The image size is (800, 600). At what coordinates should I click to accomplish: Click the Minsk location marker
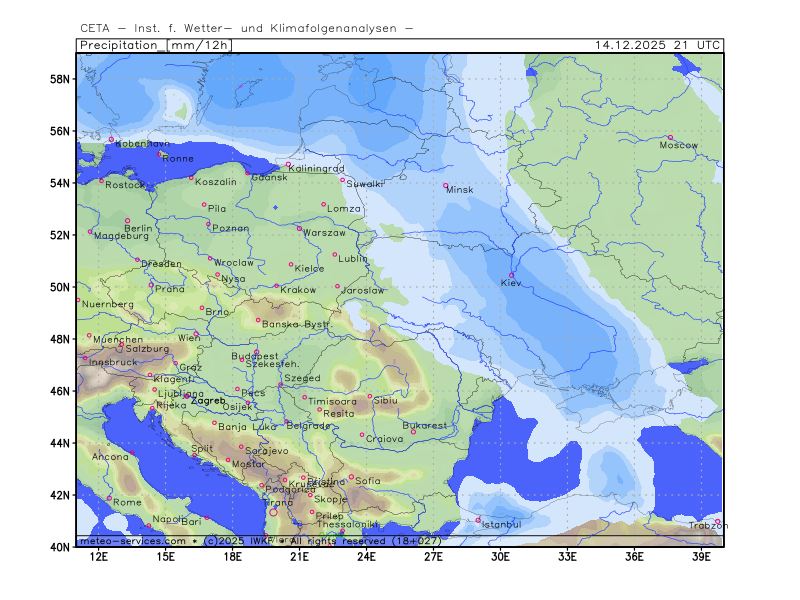pyautogui.click(x=446, y=185)
